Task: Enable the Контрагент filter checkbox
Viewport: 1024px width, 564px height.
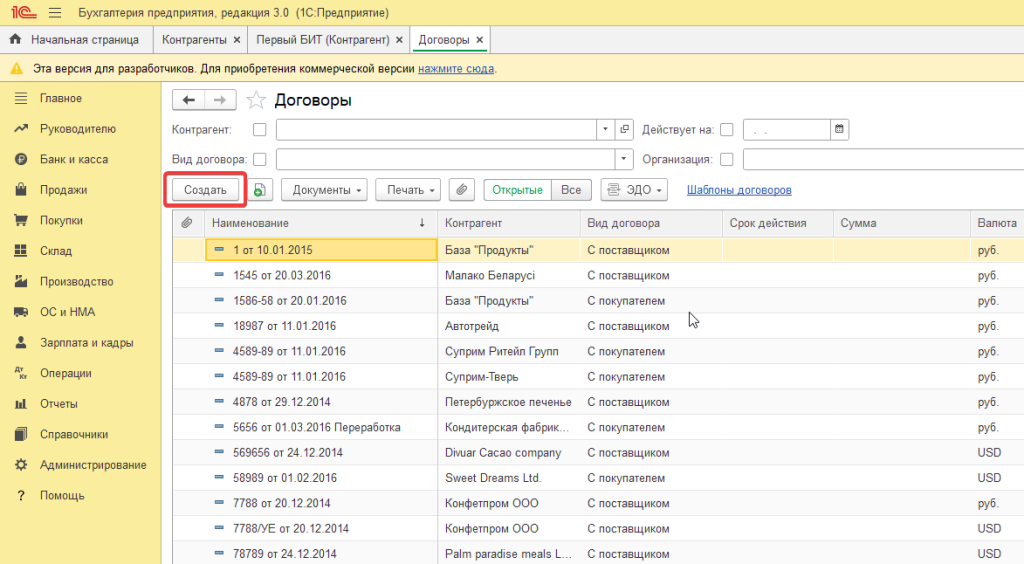Action: 260,129
